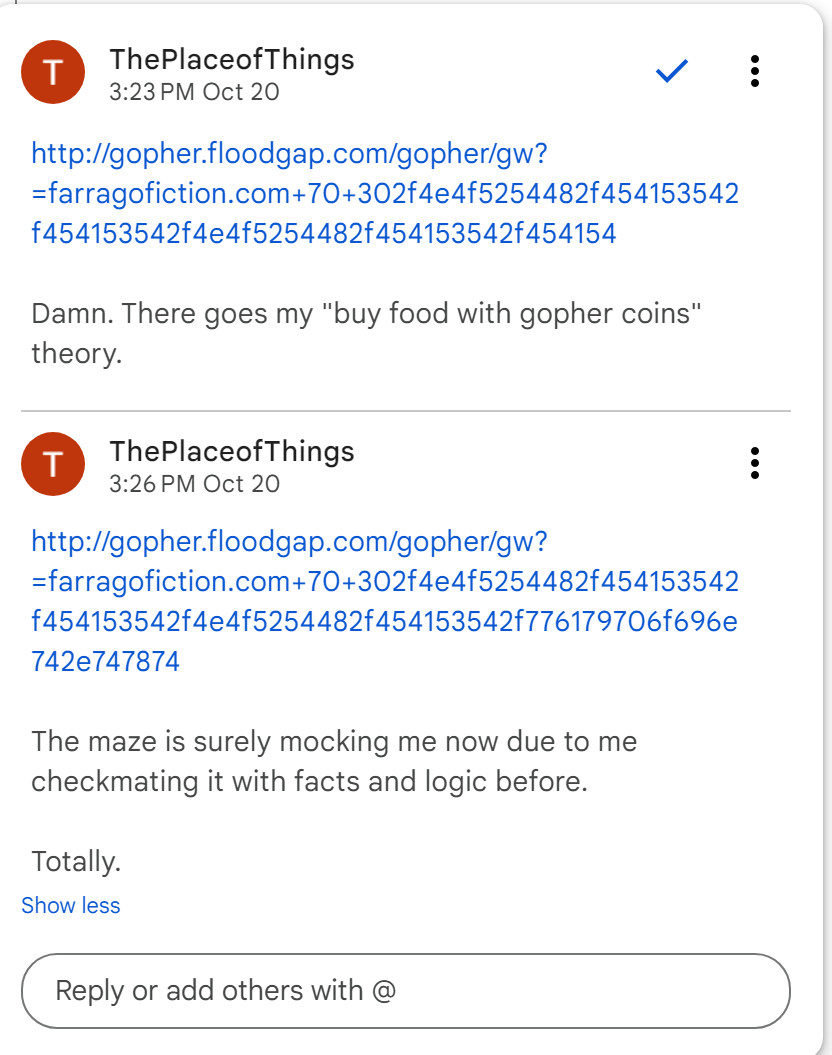The height and width of the screenshot is (1055, 832).
Task: Click the 3:23 PM Oct 20 timestamp
Action: point(194,92)
